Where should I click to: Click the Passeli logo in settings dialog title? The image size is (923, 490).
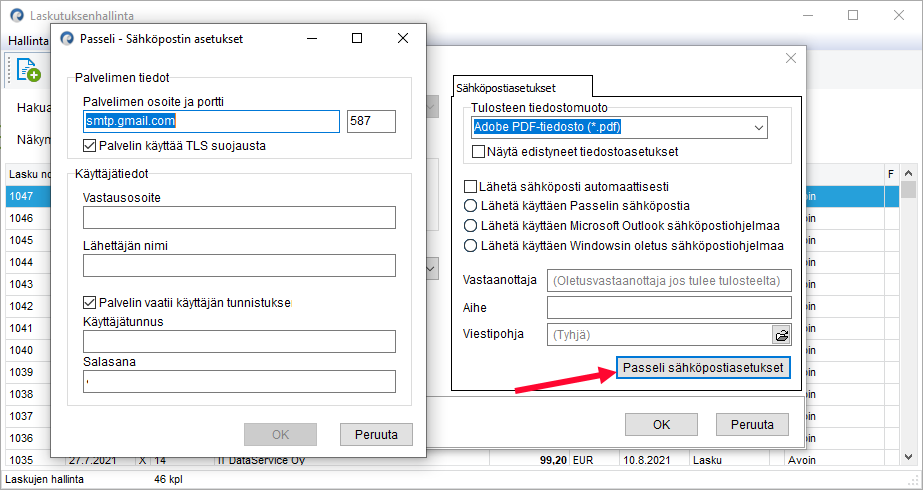(68, 39)
